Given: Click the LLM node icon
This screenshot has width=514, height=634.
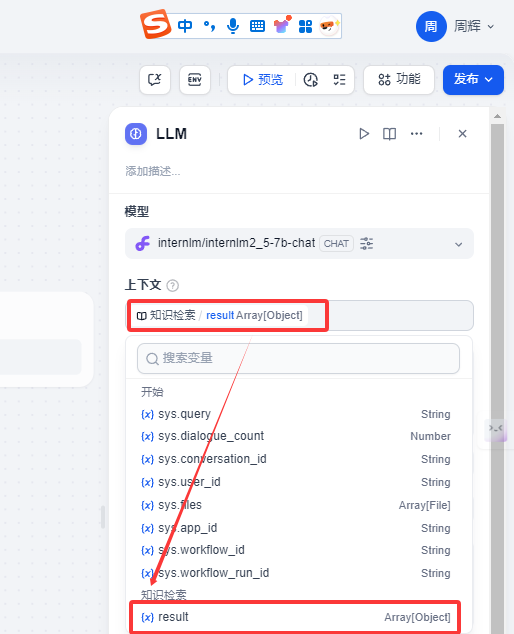Looking at the screenshot, I should (x=135, y=134).
